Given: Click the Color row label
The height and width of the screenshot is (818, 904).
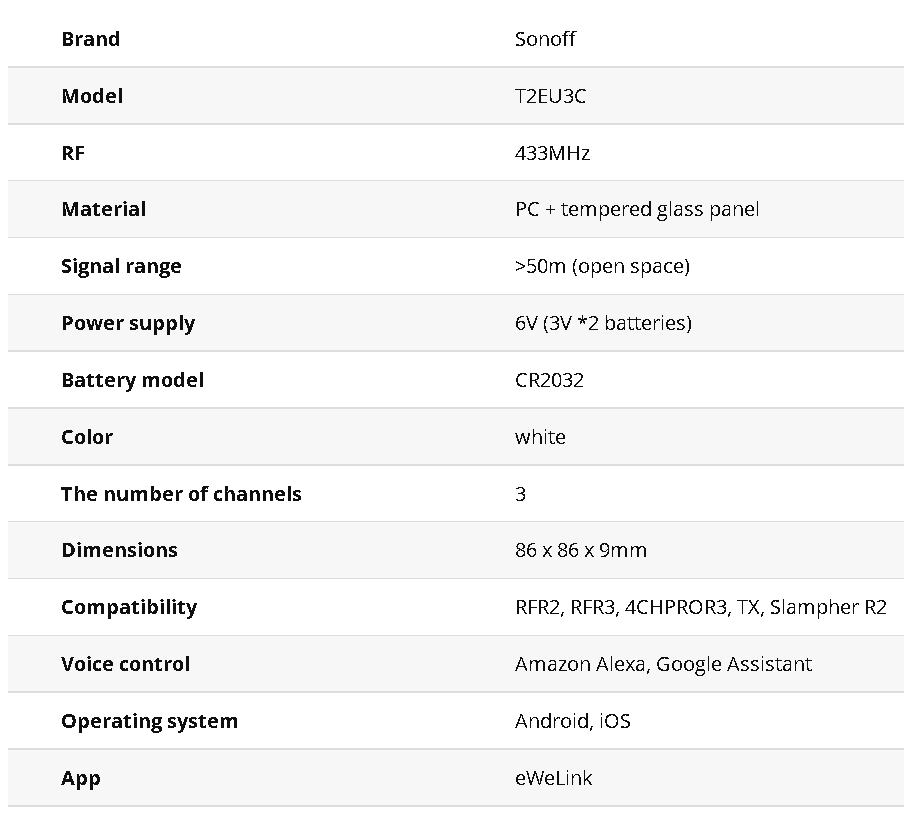Looking at the screenshot, I should 87,437.
